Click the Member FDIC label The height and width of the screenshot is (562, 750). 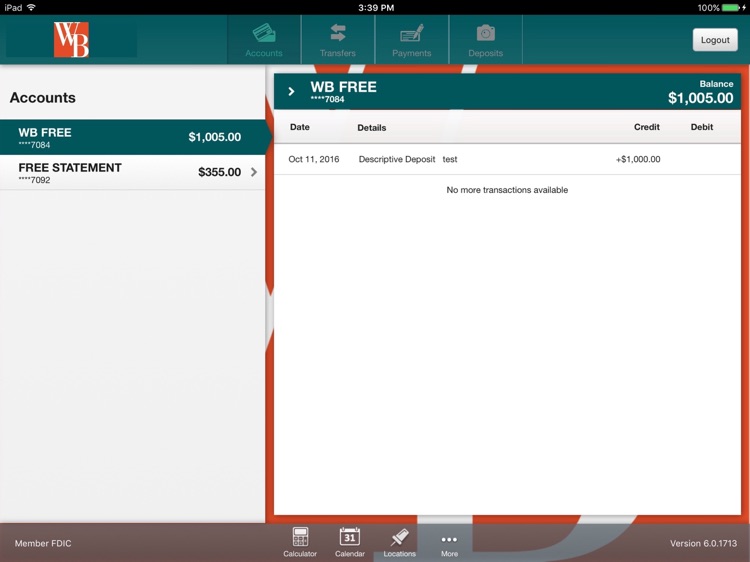43,543
